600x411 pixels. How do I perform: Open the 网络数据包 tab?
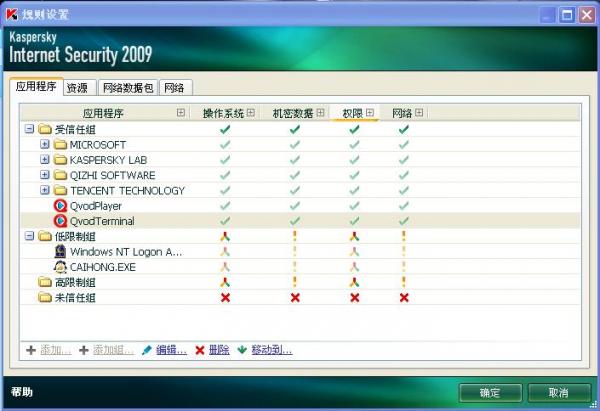(128, 88)
